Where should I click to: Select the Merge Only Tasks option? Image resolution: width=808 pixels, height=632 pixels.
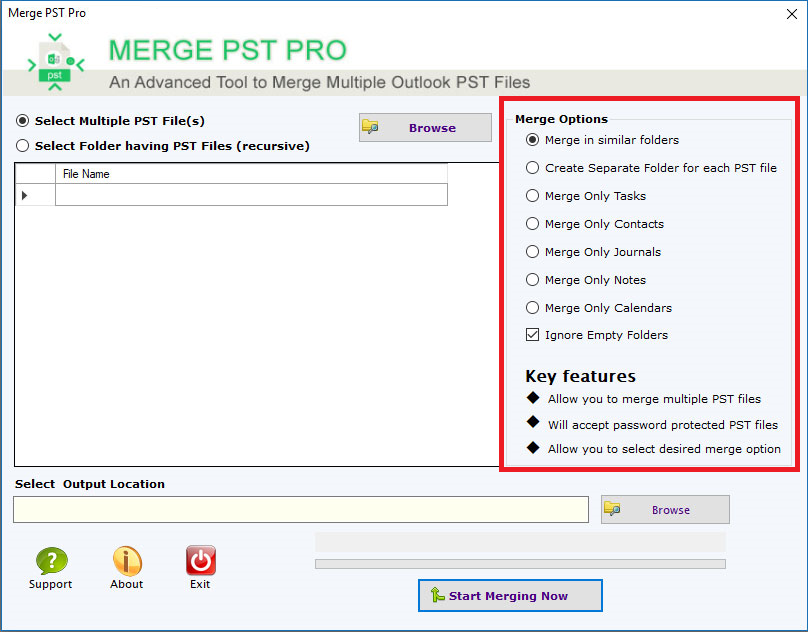pos(532,195)
